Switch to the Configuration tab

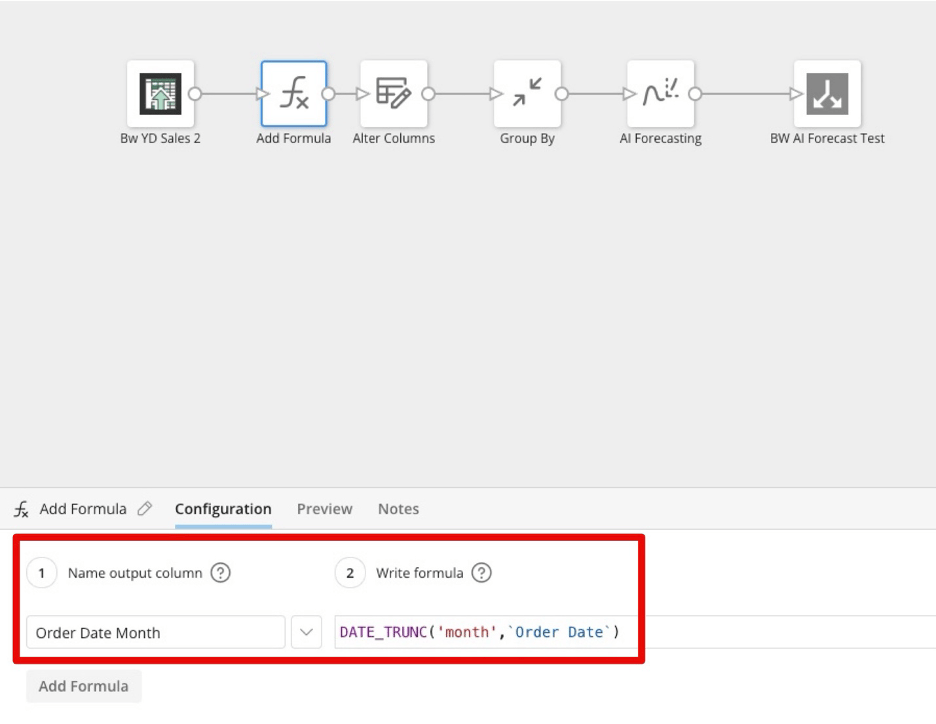point(223,509)
